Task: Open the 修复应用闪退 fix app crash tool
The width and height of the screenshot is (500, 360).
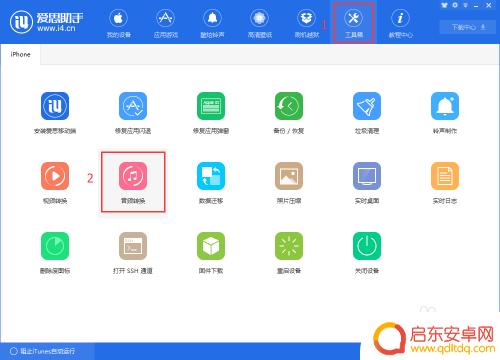Action: [x=133, y=113]
